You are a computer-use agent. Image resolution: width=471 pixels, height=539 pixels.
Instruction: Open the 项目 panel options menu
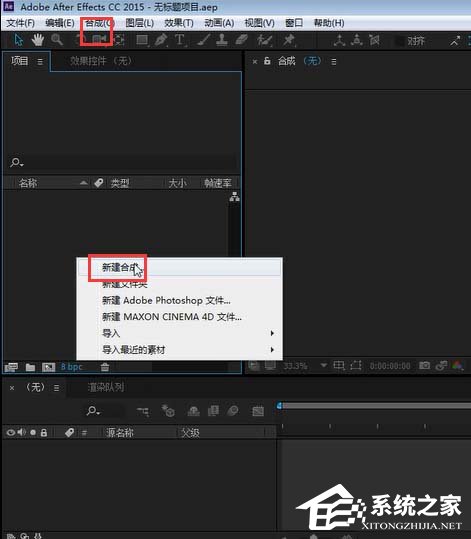[40, 62]
